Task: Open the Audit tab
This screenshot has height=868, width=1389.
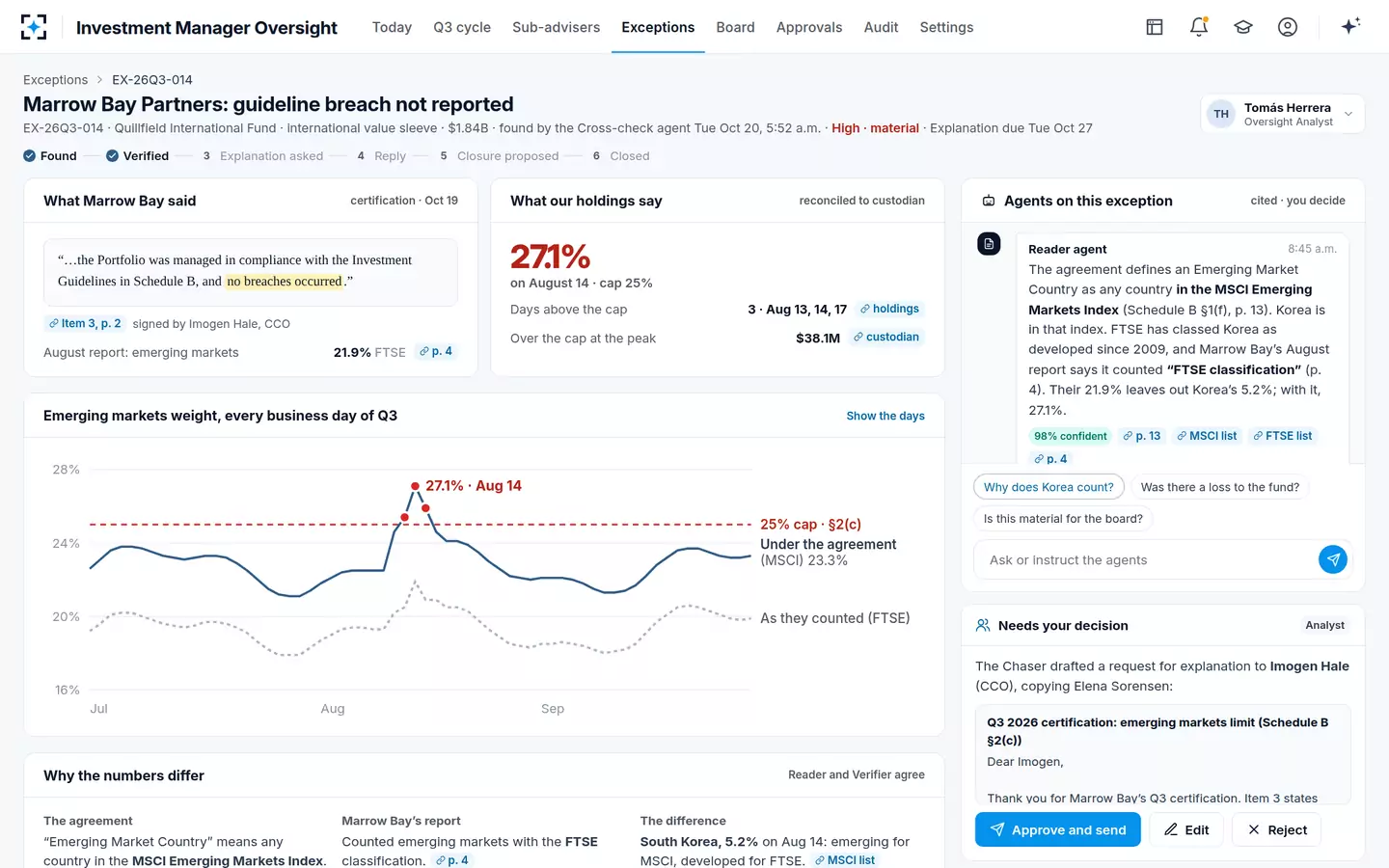Action: (x=881, y=27)
